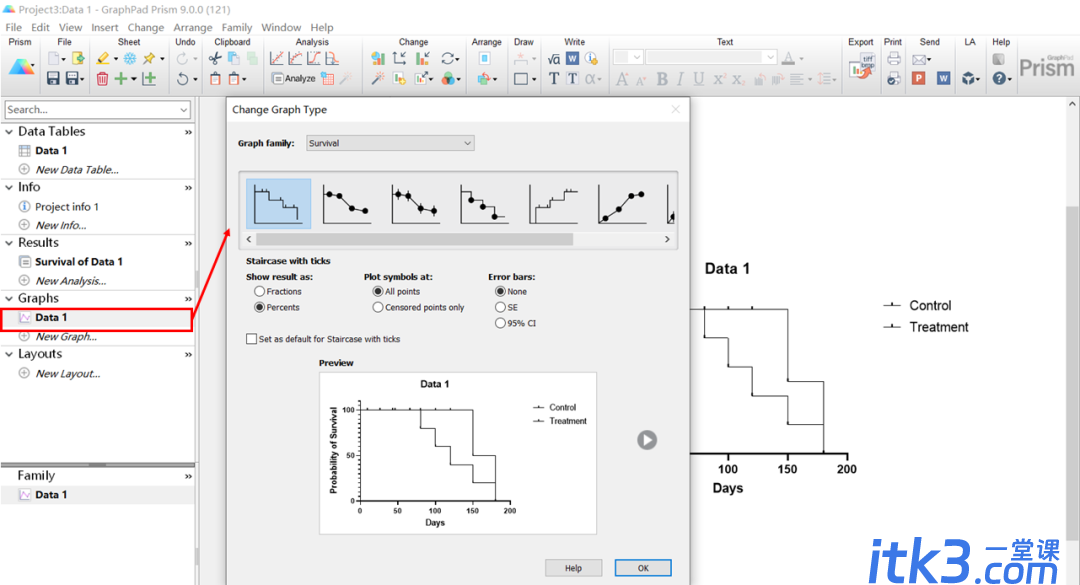Collapse the Data Tables section
This screenshot has height=585, width=1080.
tap(9, 132)
